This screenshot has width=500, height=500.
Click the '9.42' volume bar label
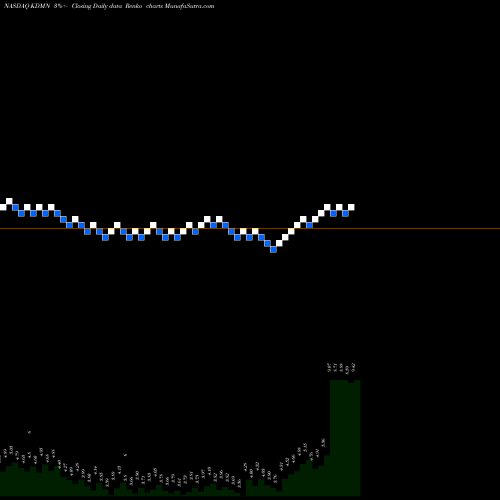pyautogui.click(x=354, y=367)
